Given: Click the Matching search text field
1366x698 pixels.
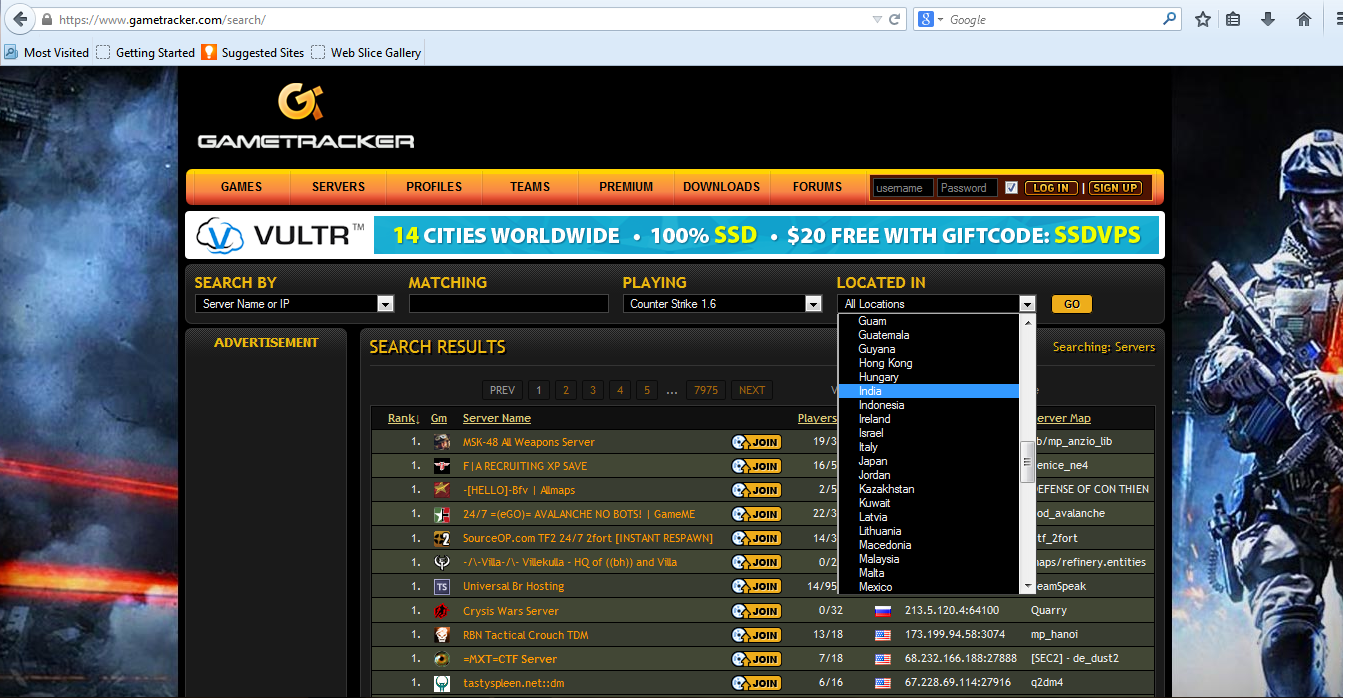Looking at the screenshot, I should [509, 304].
